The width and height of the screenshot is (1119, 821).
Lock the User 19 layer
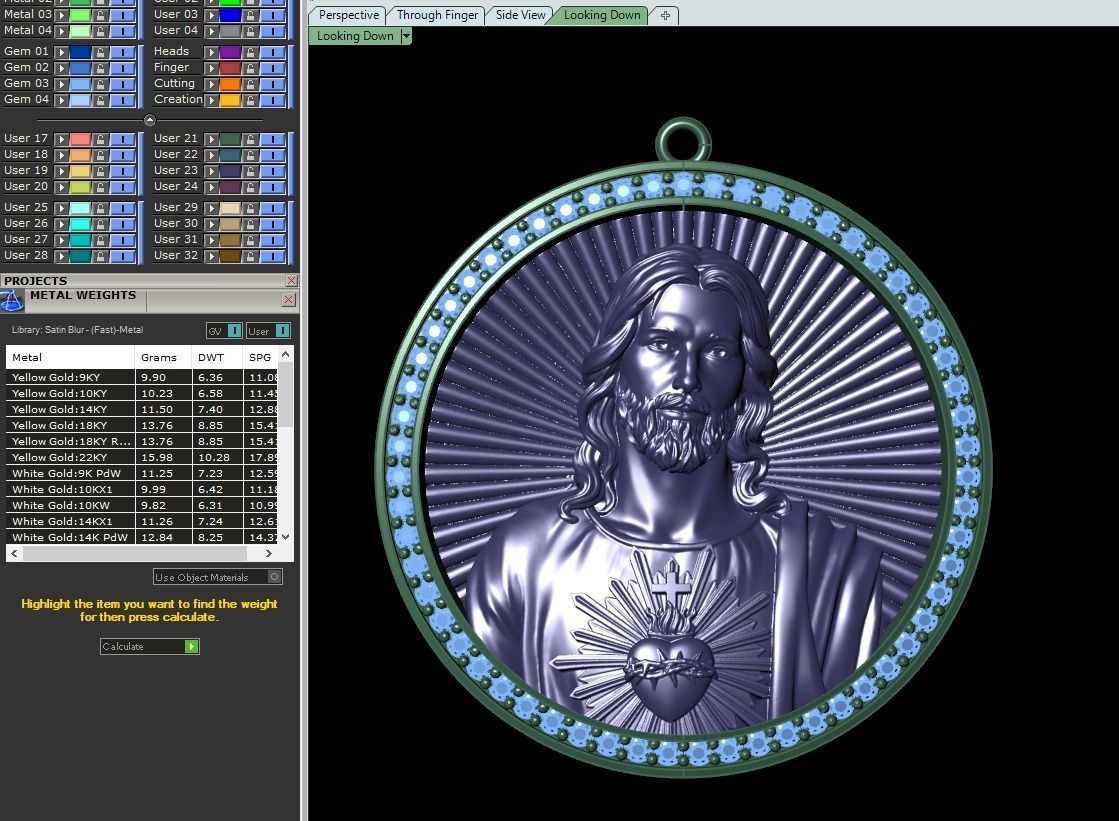pyautogui.click(x=101, y=171)
